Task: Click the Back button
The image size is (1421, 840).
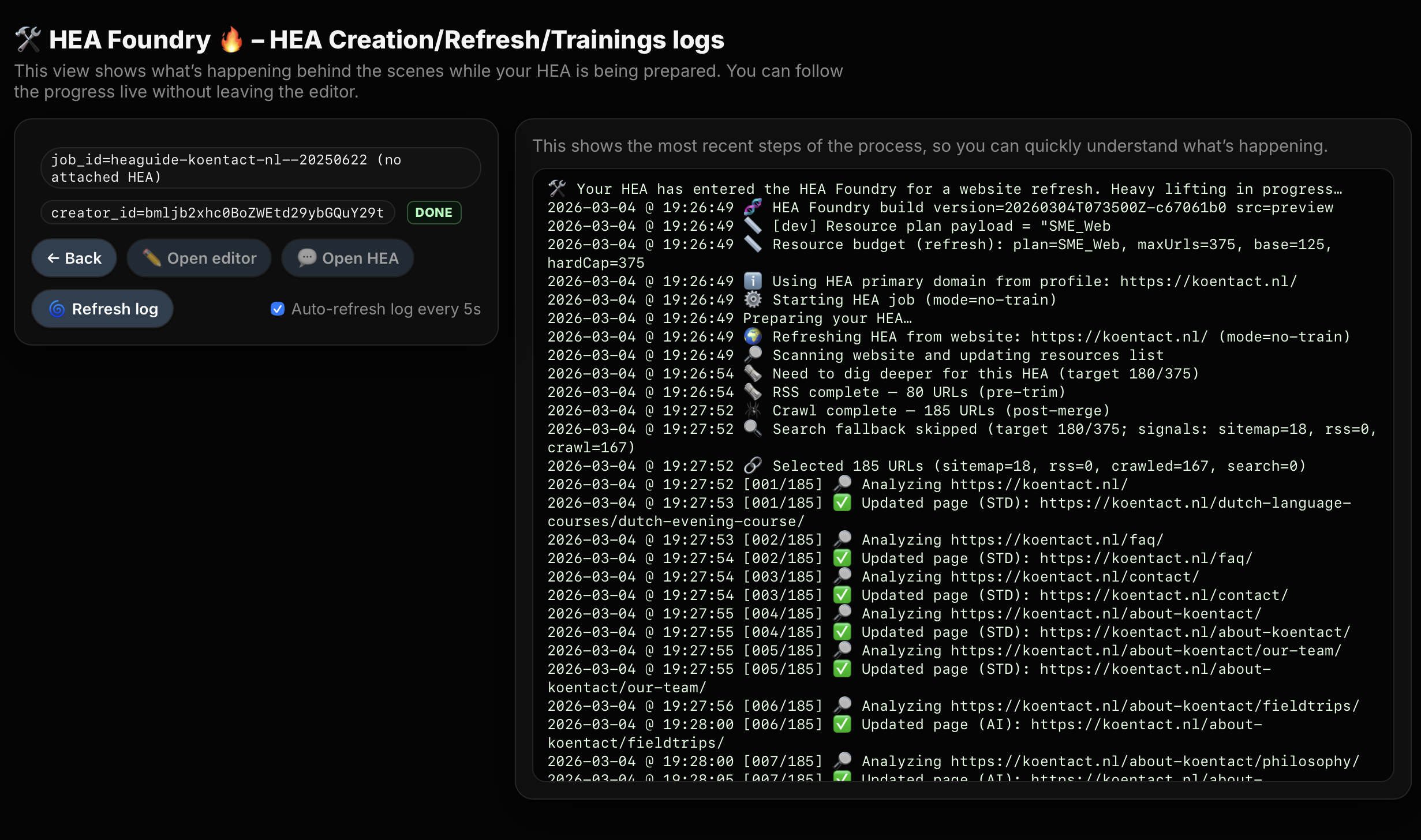Action: click(x=74, y=258)
